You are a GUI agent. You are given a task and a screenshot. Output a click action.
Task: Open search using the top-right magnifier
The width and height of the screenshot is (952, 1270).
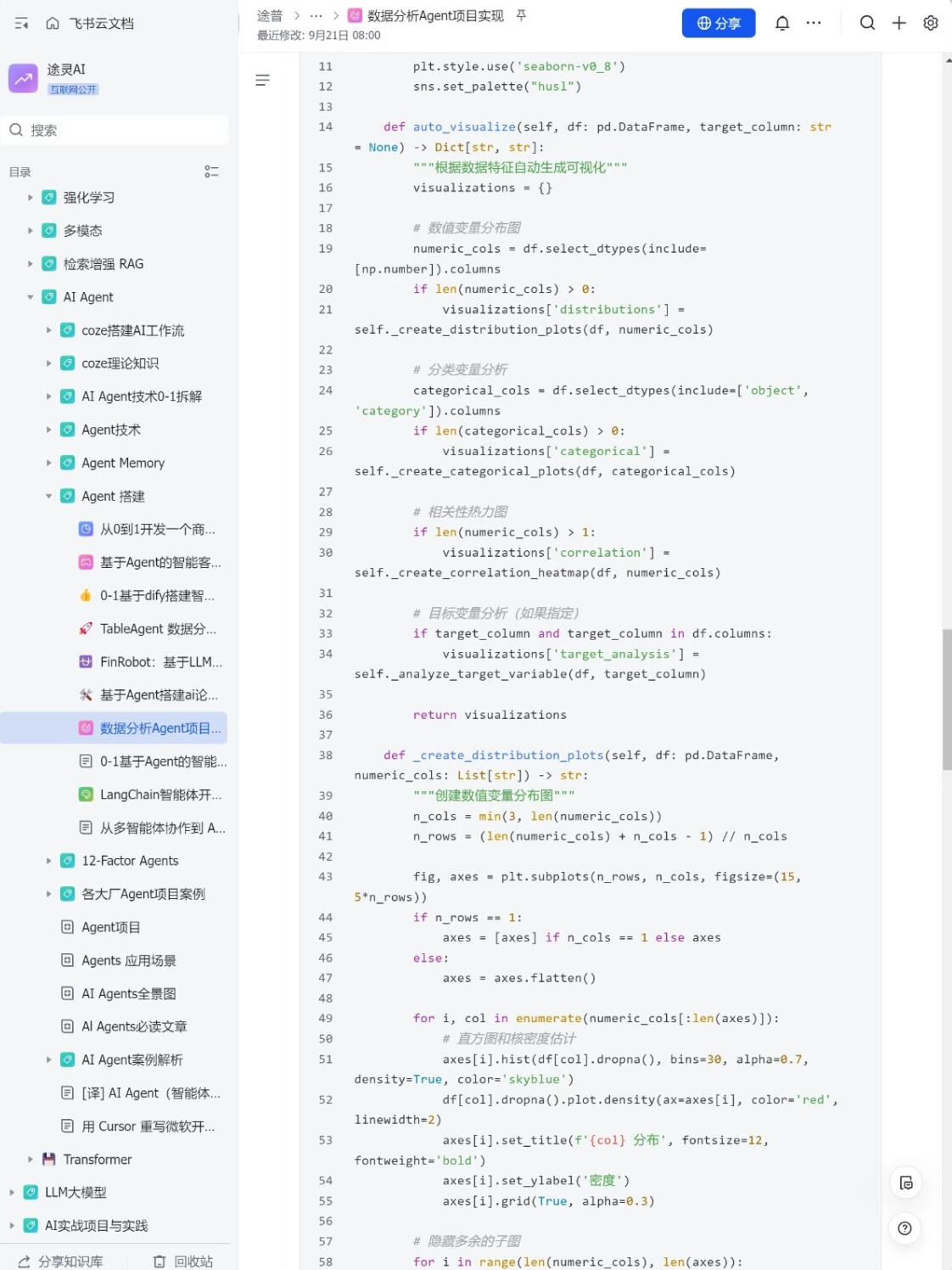pyautogui.click(x=867, y=23)
